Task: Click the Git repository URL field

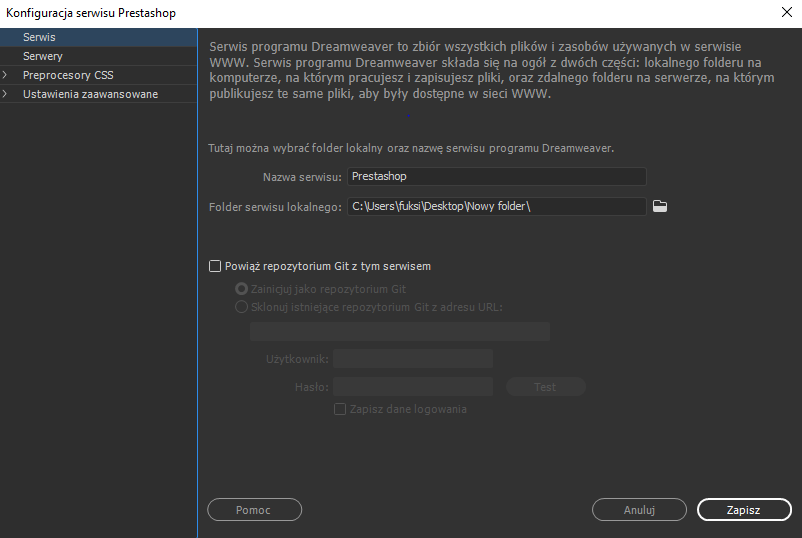Action: coord(400,331)
